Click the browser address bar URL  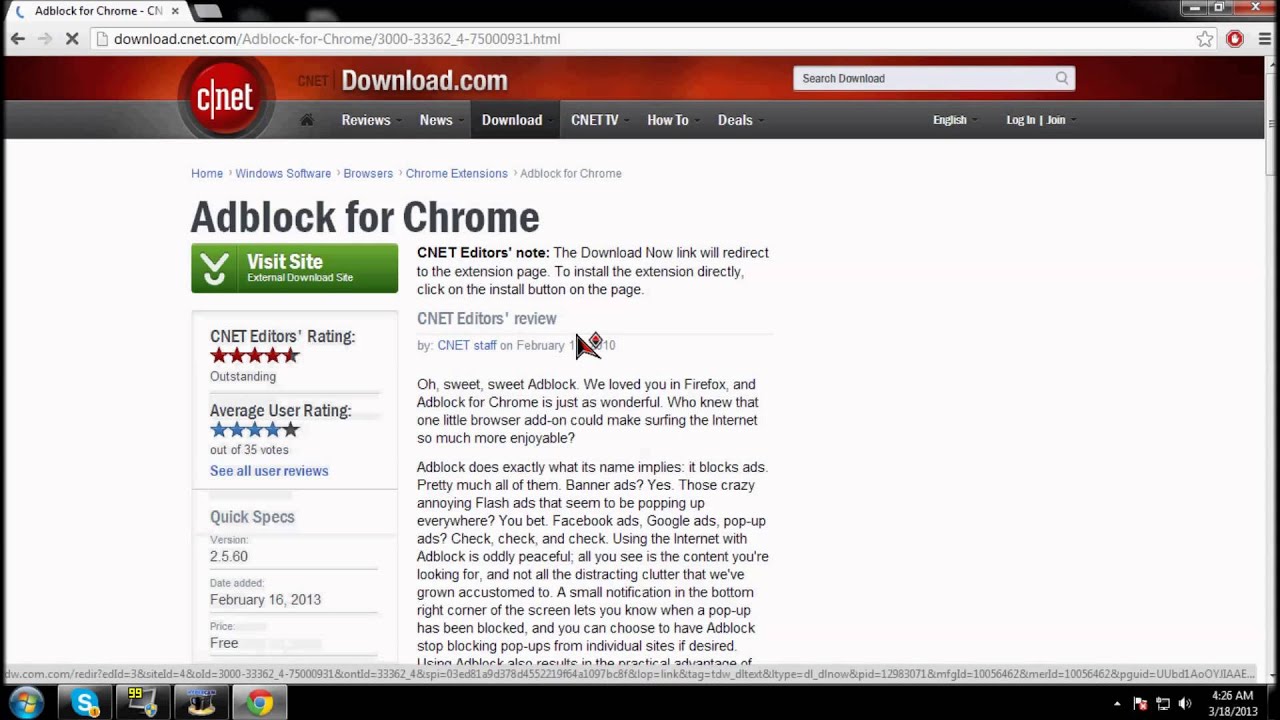coord(337,39)
